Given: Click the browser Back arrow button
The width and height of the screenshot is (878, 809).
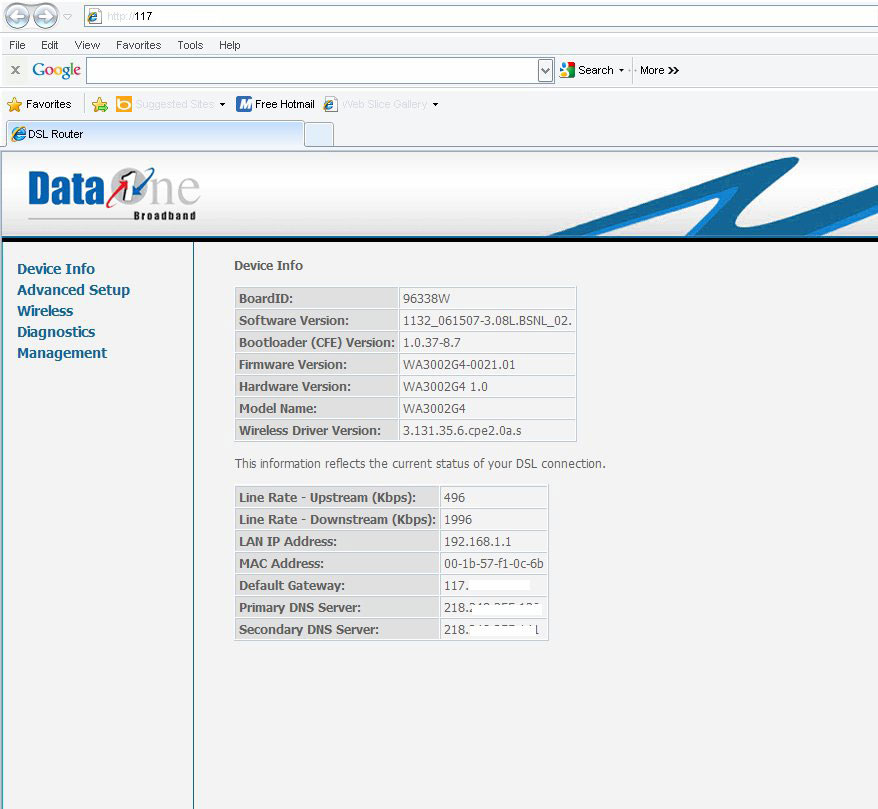Looking at the screenshot, I should [17, 16].
